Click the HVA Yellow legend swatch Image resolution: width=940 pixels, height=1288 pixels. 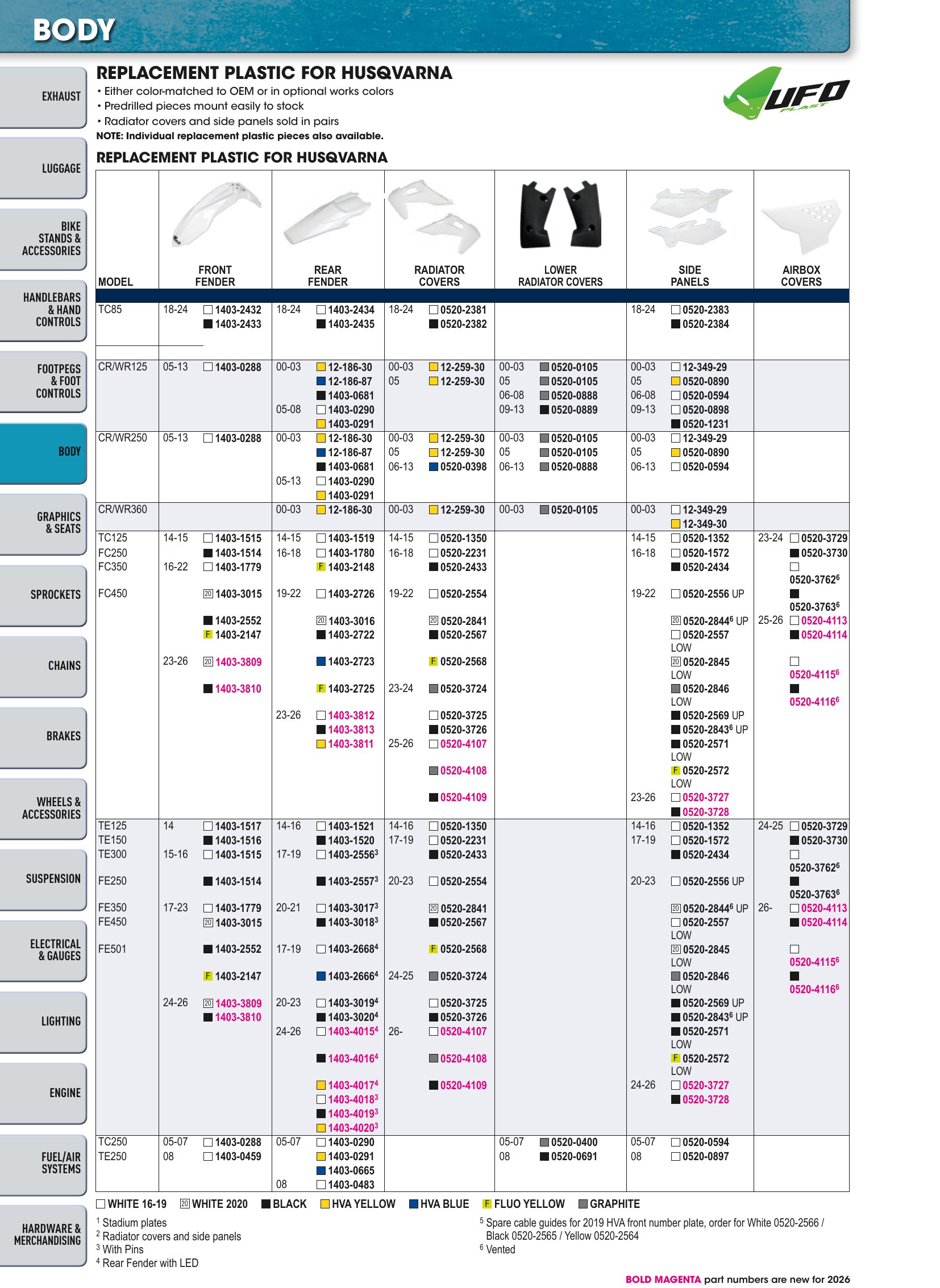(x=325, y=1204)
